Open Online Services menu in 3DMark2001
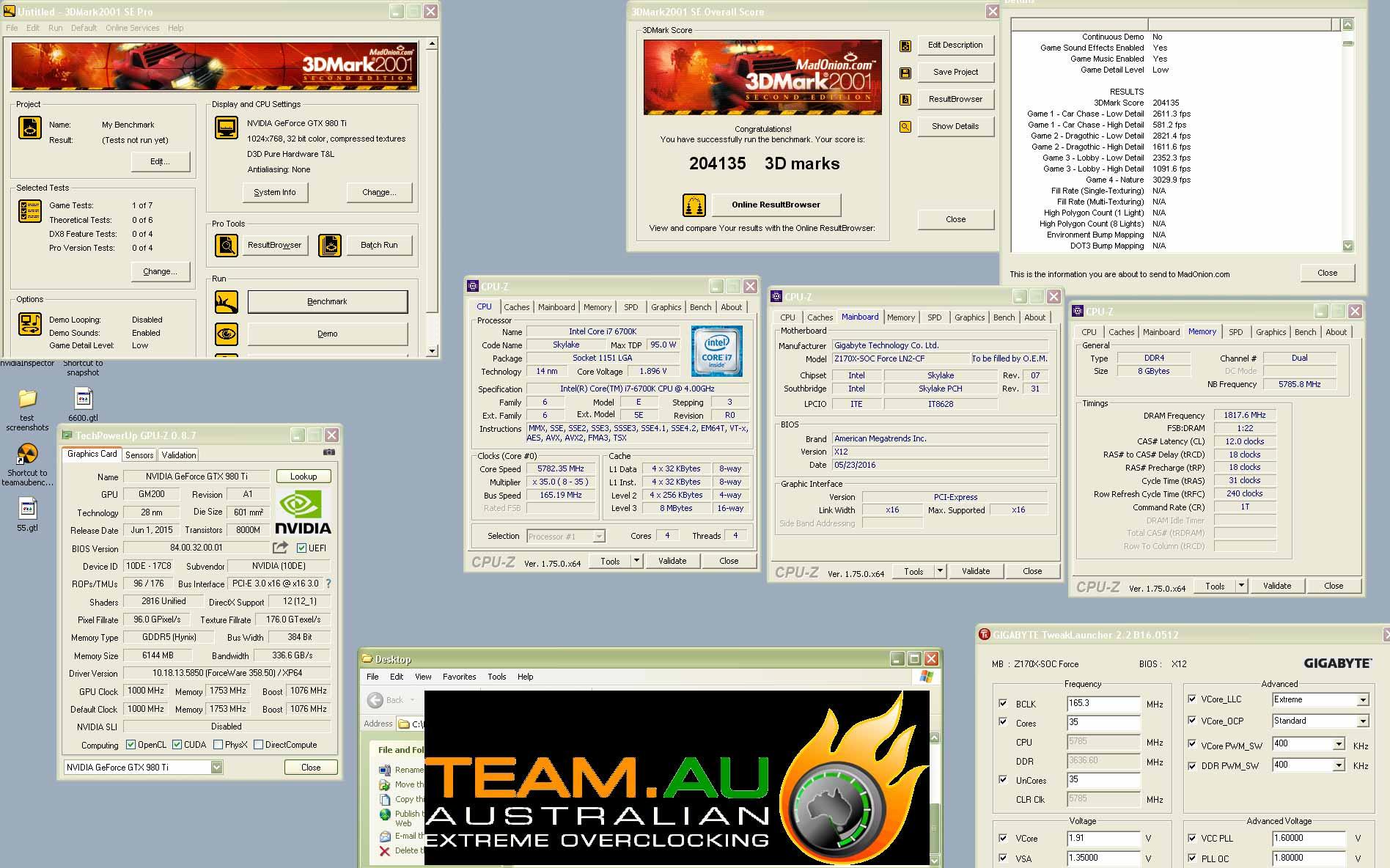This screenshot has height=868, width=1390. tap(132, 28)
